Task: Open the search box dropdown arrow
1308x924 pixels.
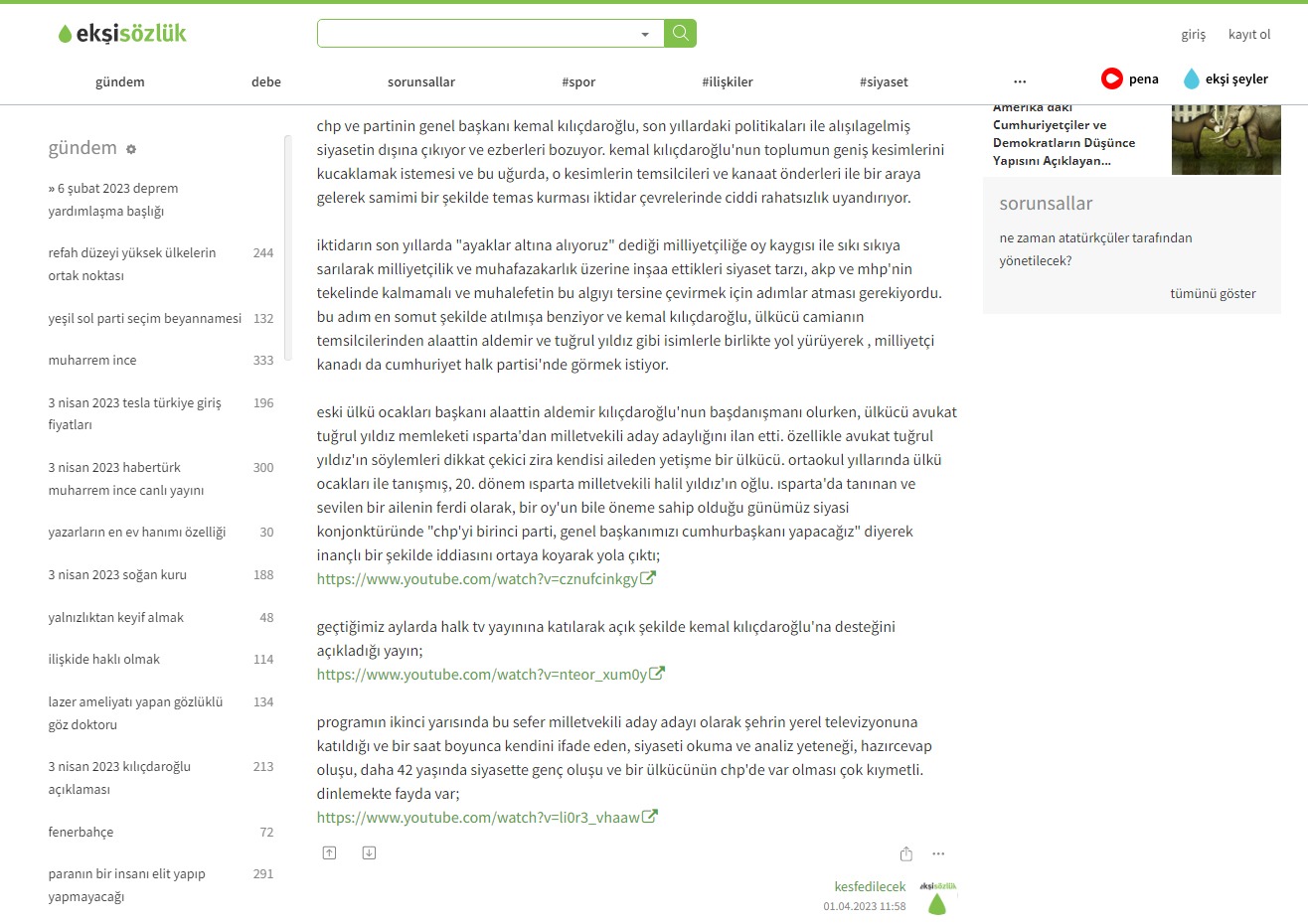Action: click(645, 35)
